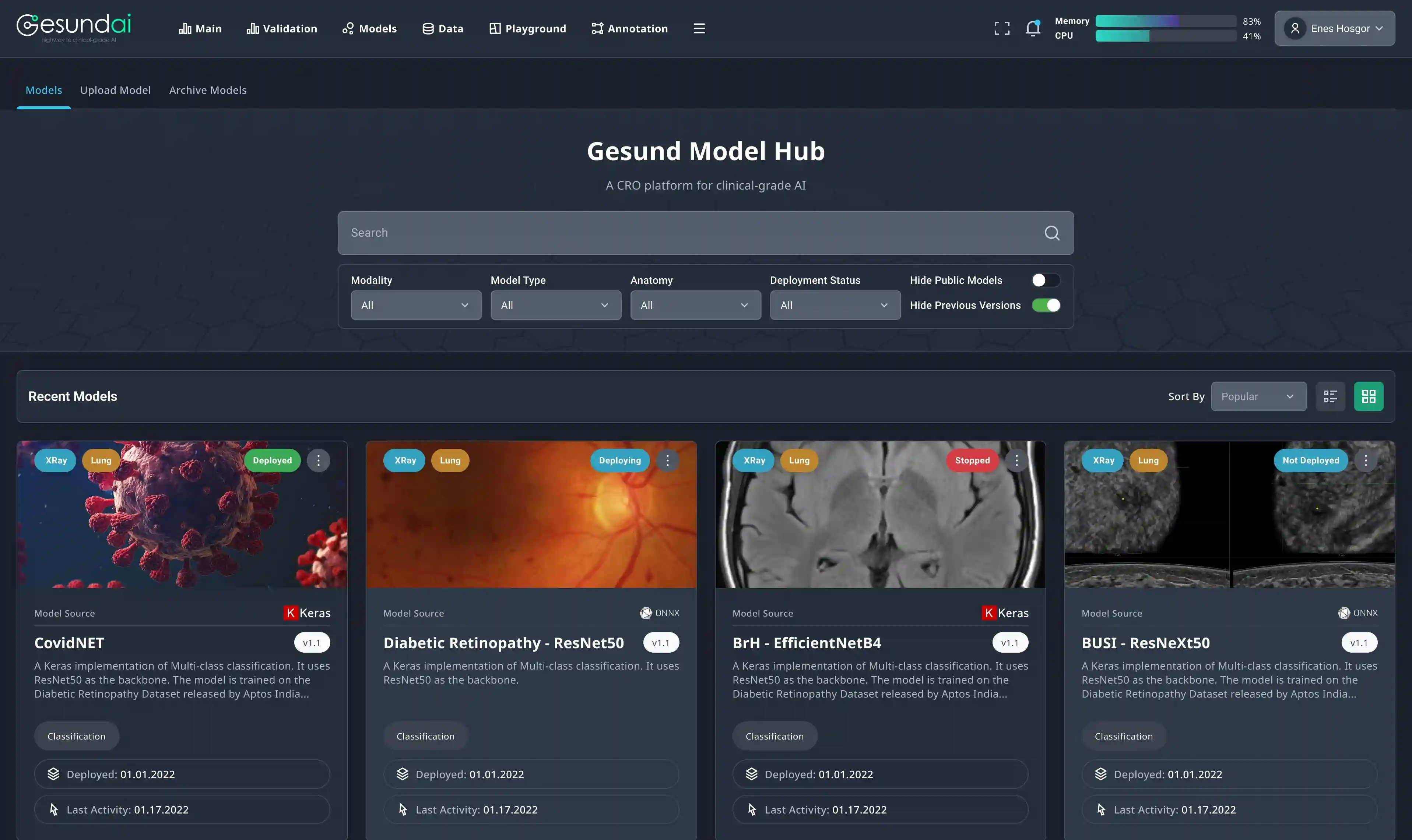Expand the Deployment Status dropdown

pyautogui.click(x=835, y=305)
